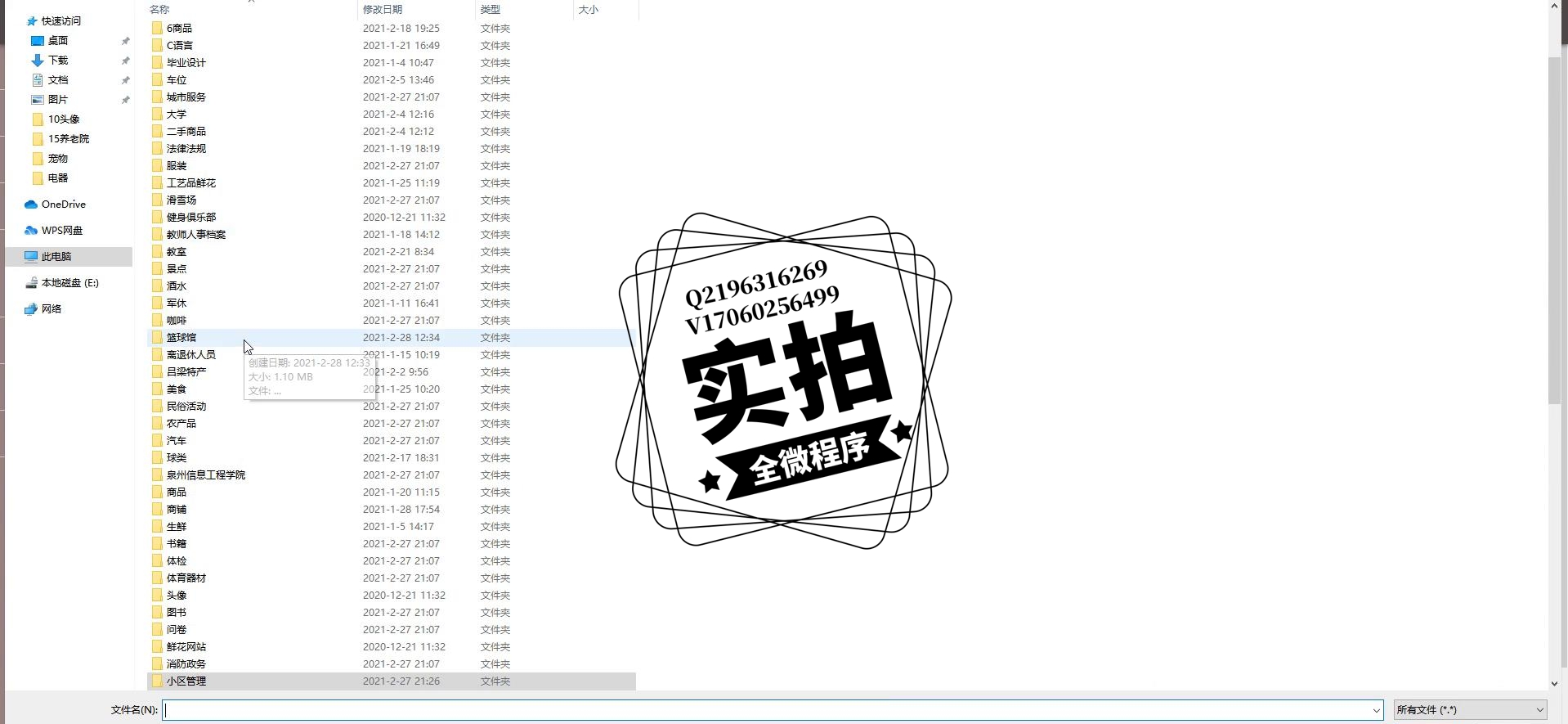1568x724 pixels.
Task: Open the 所有文件 (*.*) file type dropdown
Action: click(1471, 710)
